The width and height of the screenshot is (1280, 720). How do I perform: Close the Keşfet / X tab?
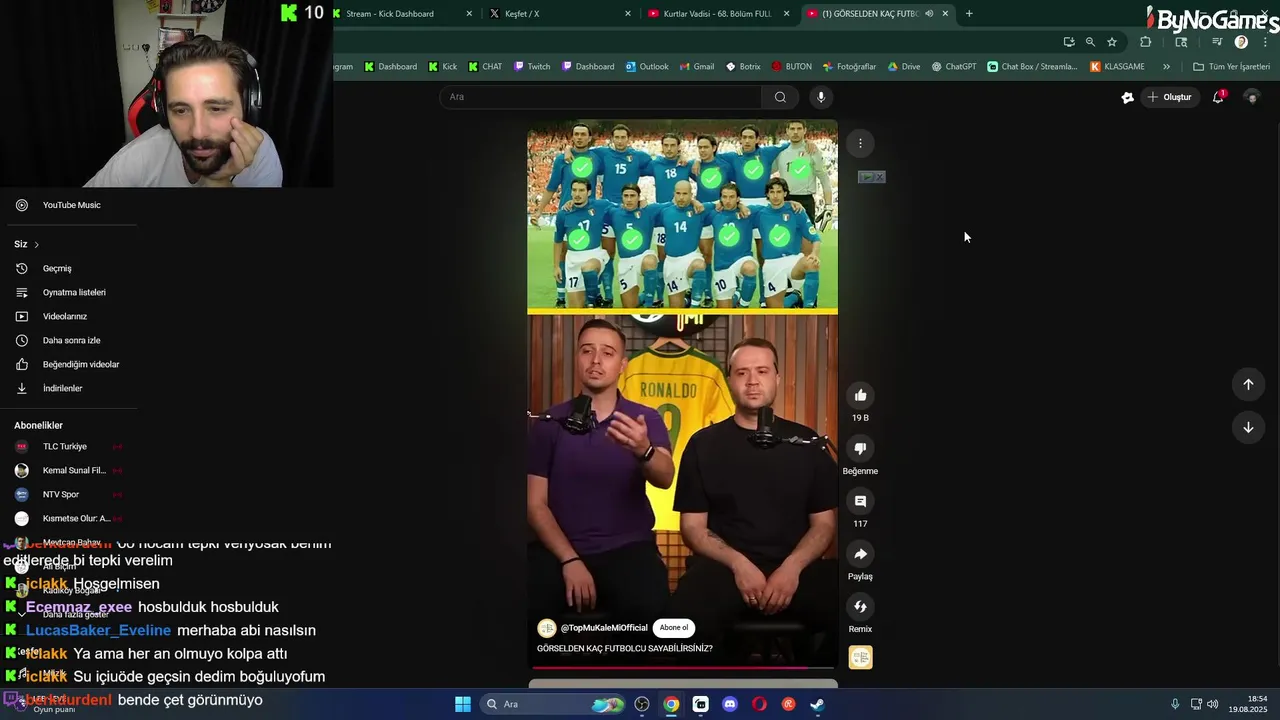click(628, 13)
